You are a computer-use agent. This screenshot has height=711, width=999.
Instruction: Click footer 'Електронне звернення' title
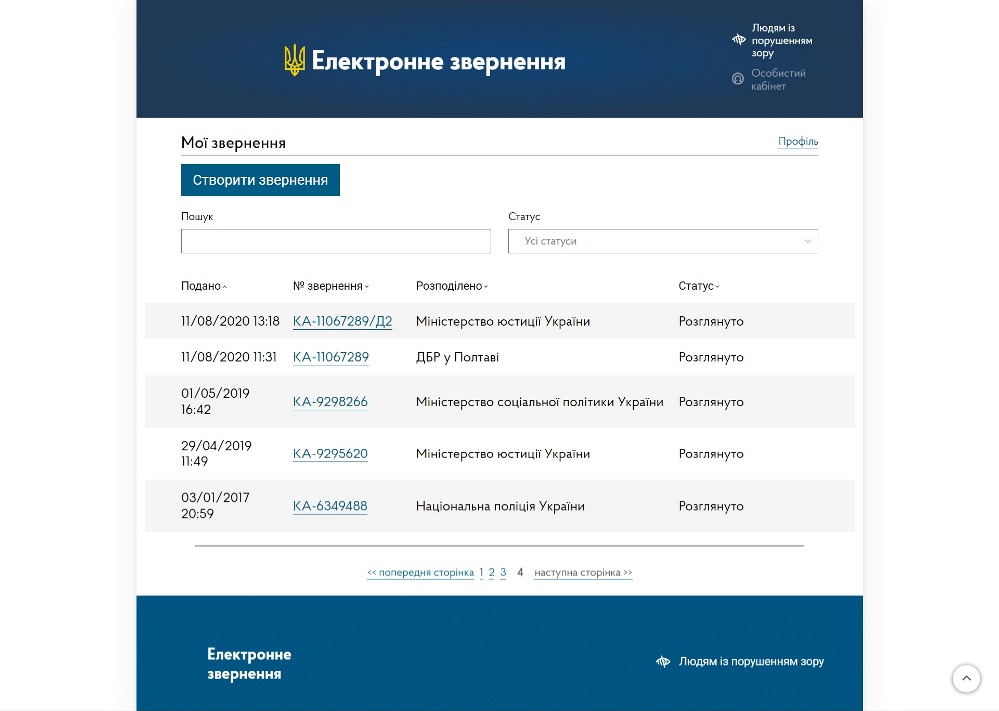[249, 664]
